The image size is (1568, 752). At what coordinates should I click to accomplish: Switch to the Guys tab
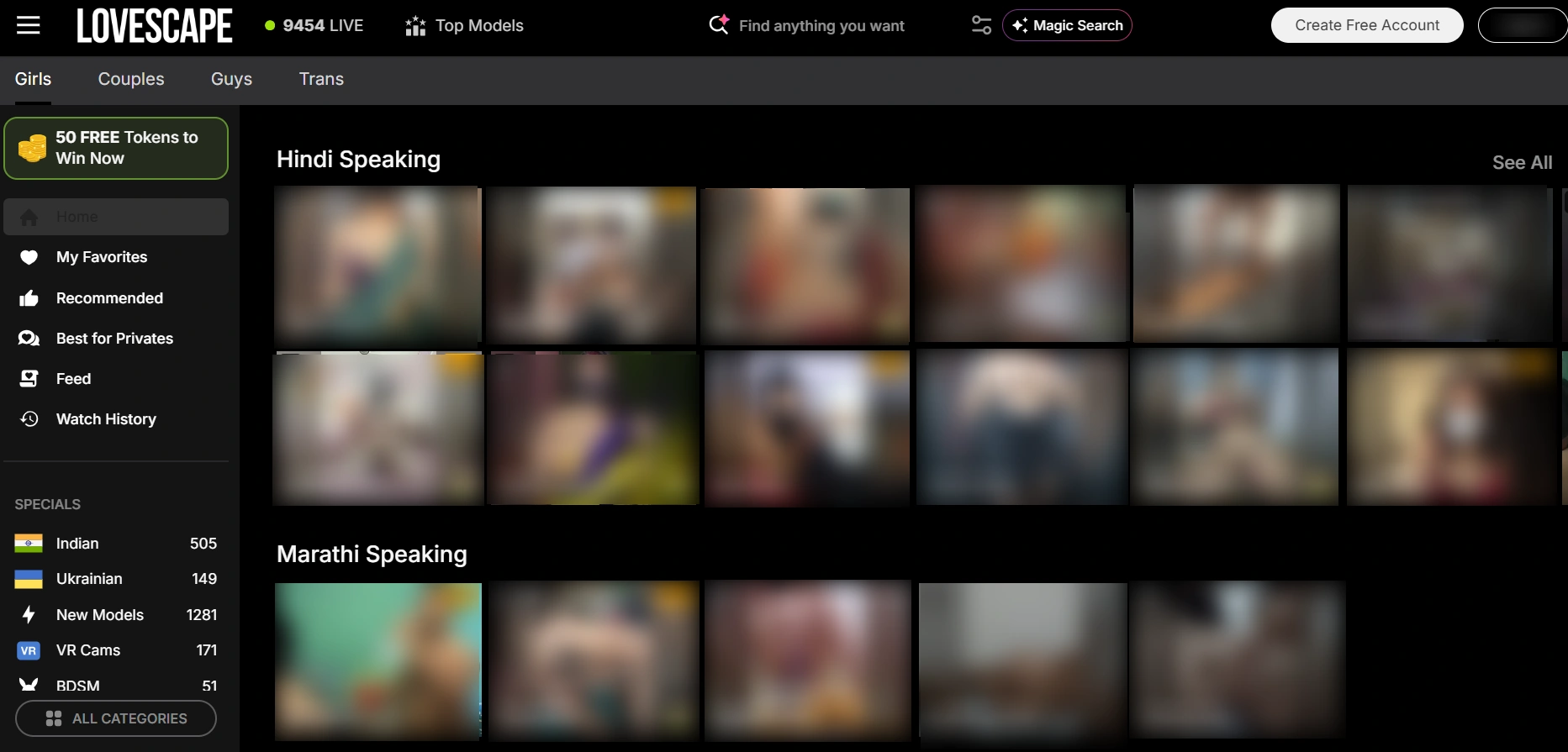tap(231, 79)
